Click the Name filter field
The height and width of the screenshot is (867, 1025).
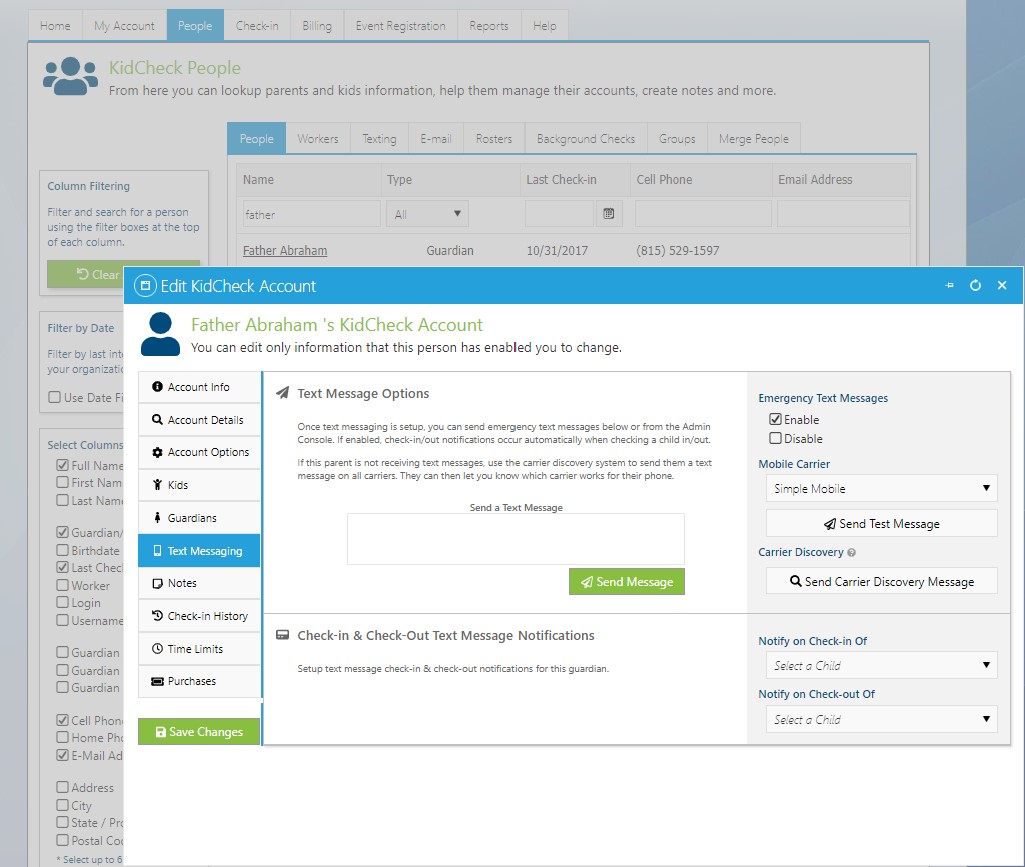coord(311,214)
